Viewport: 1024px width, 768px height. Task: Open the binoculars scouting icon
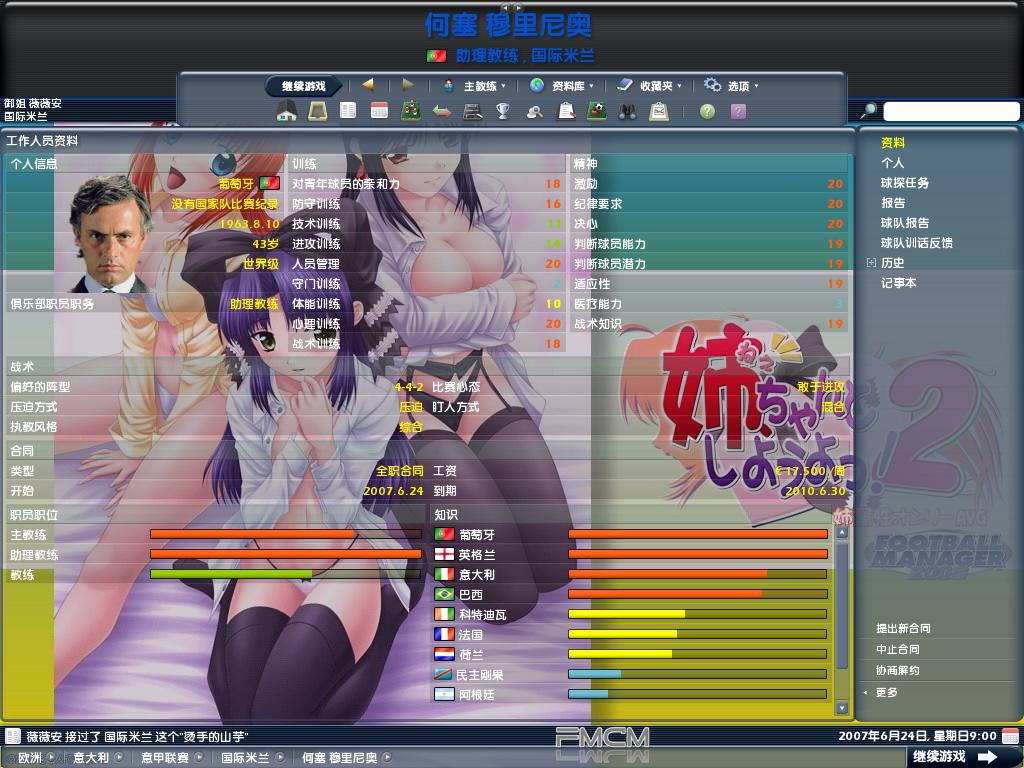628,112
